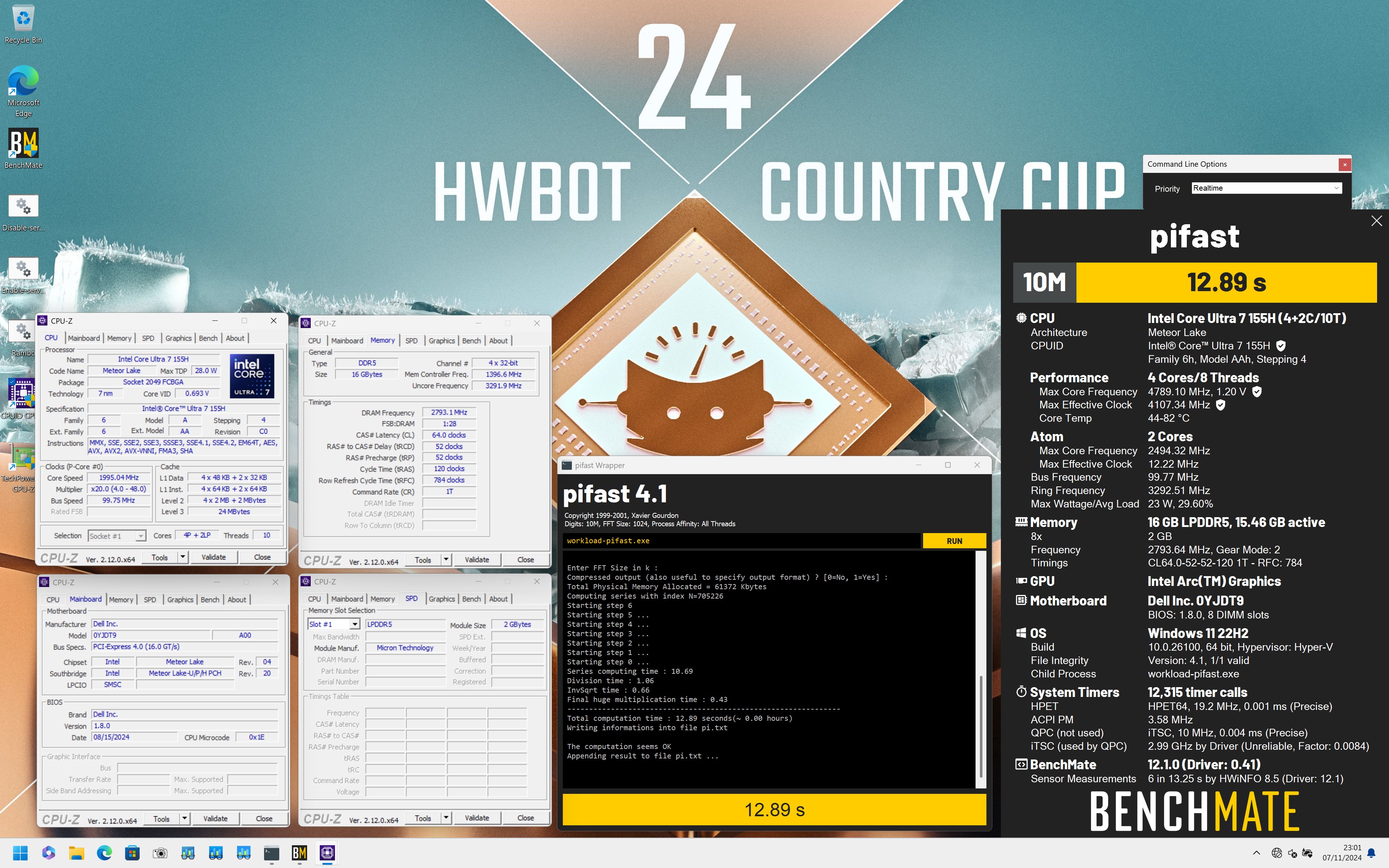This screenshot has height=868, width=1389.
Task: Click Validate in the CPU-tab CPU-Z window
Action: [x=213, y=557]
